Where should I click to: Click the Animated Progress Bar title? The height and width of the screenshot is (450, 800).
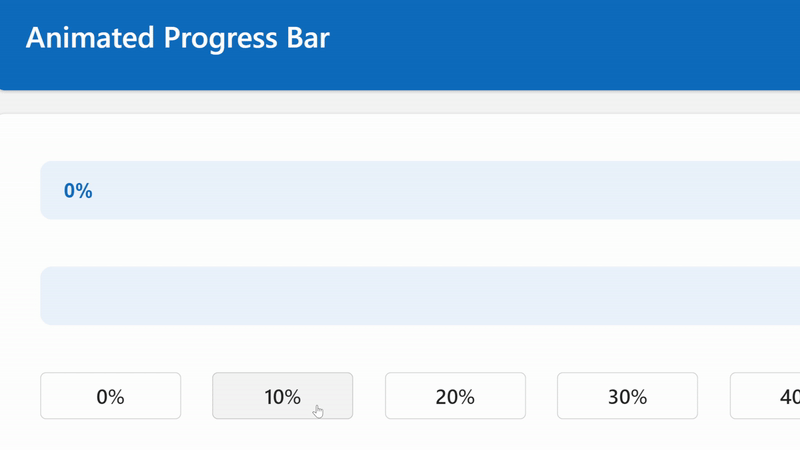click(x=178, y=38)
